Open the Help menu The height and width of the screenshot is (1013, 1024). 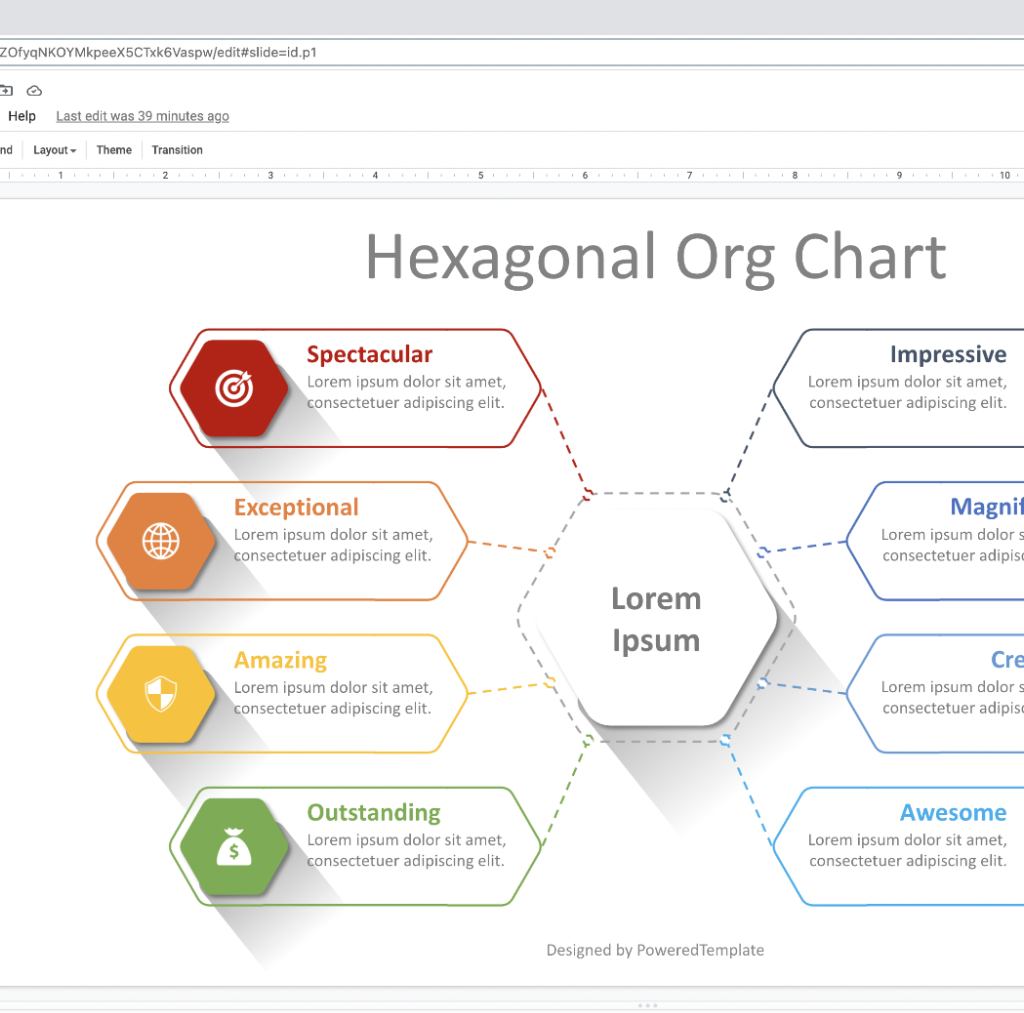[22, 116]
